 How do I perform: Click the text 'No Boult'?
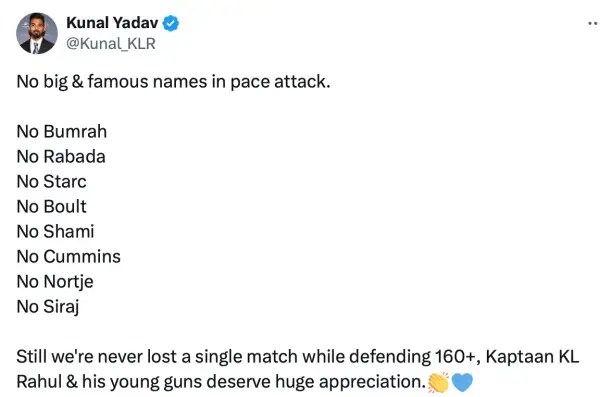pos(51,206)
